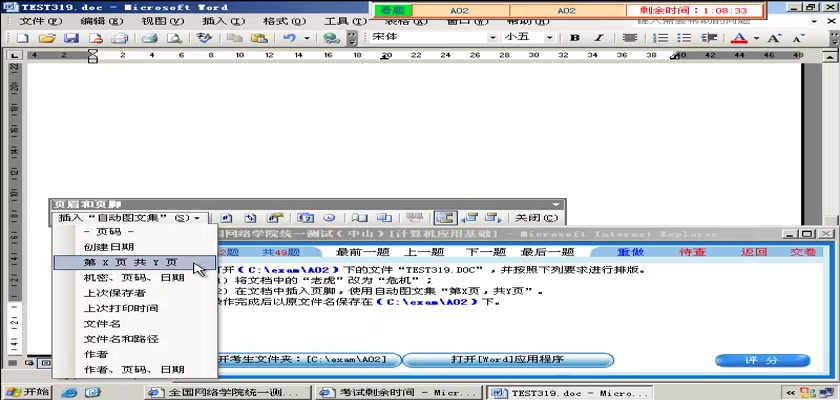The height and width of the screenshot is (400, 840).
Task: Run spelling and grammar check
Action: point(204,38)
